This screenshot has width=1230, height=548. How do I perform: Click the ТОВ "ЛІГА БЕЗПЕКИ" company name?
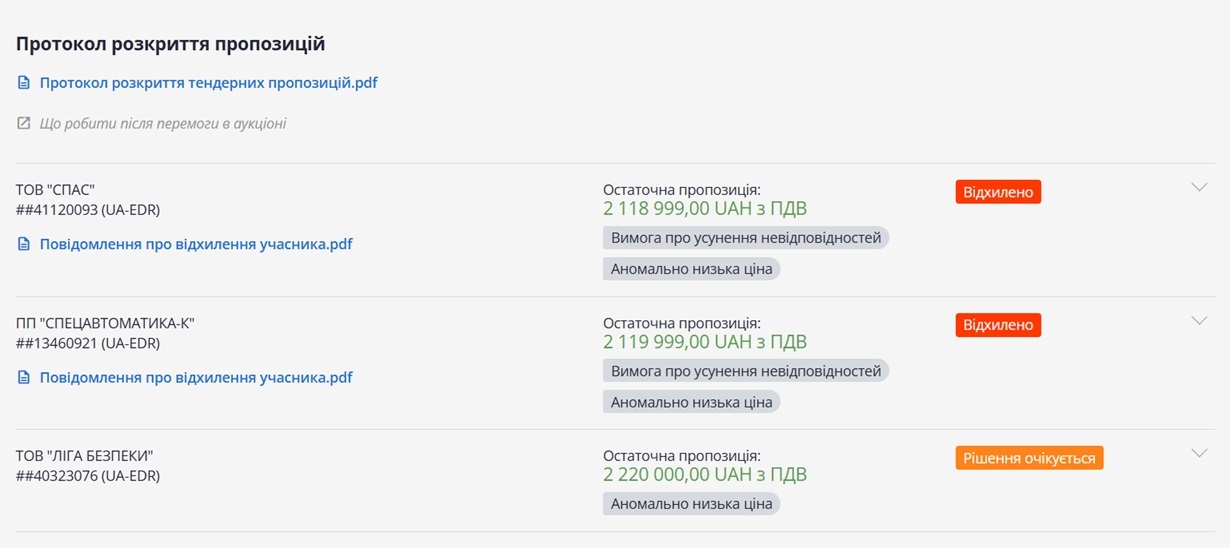[84, 456]
